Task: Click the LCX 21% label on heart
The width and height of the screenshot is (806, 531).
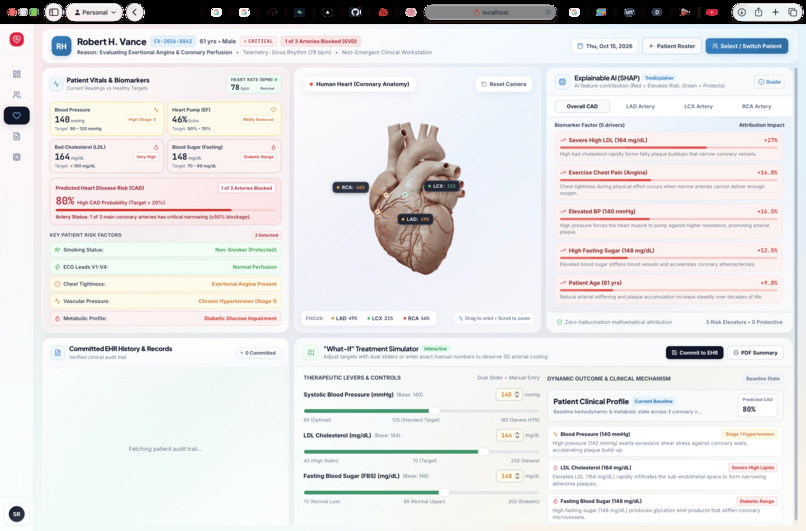Action: point(442,186)
